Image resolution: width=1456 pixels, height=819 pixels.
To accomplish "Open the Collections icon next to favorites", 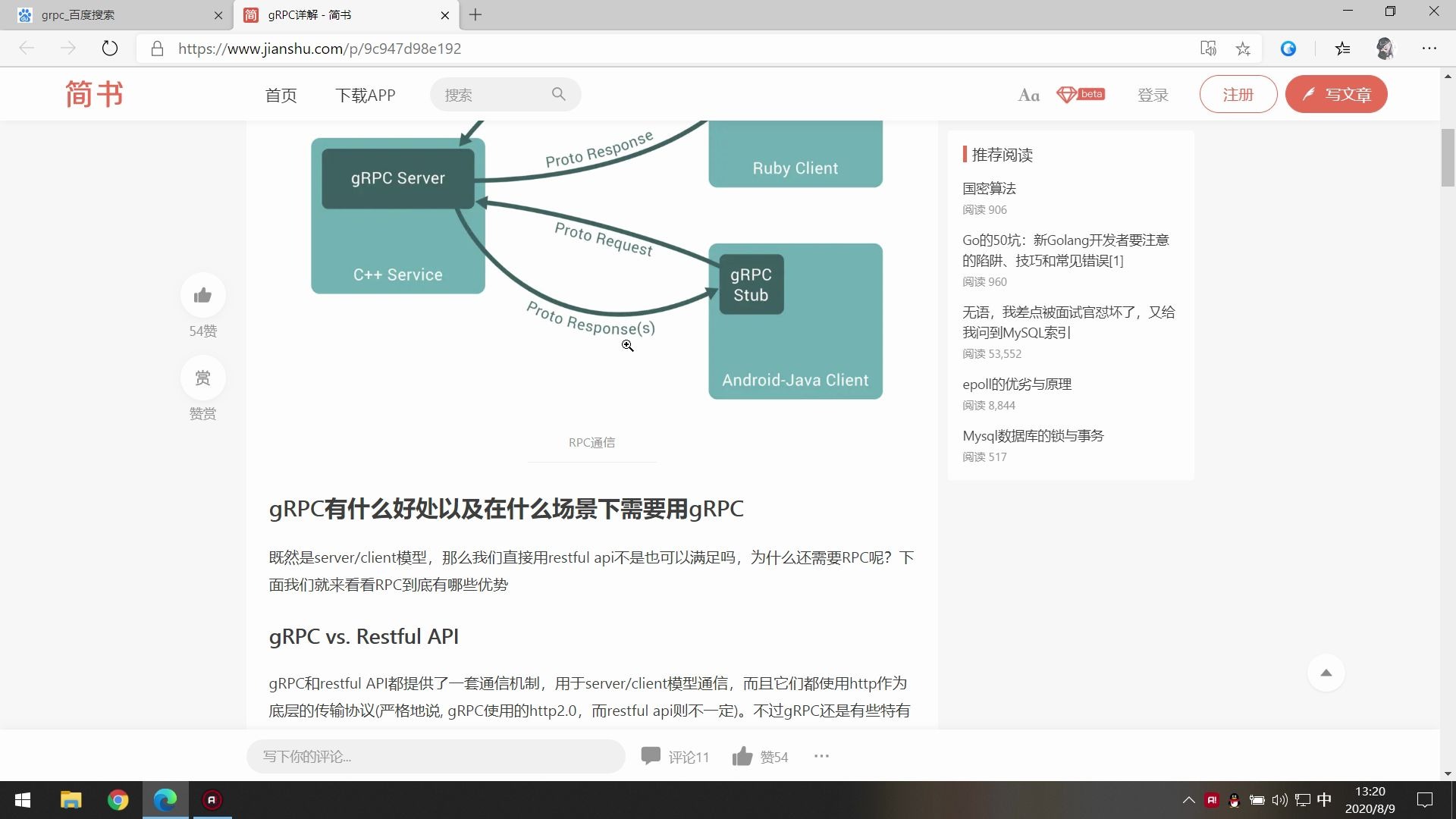I will 1342,48.
